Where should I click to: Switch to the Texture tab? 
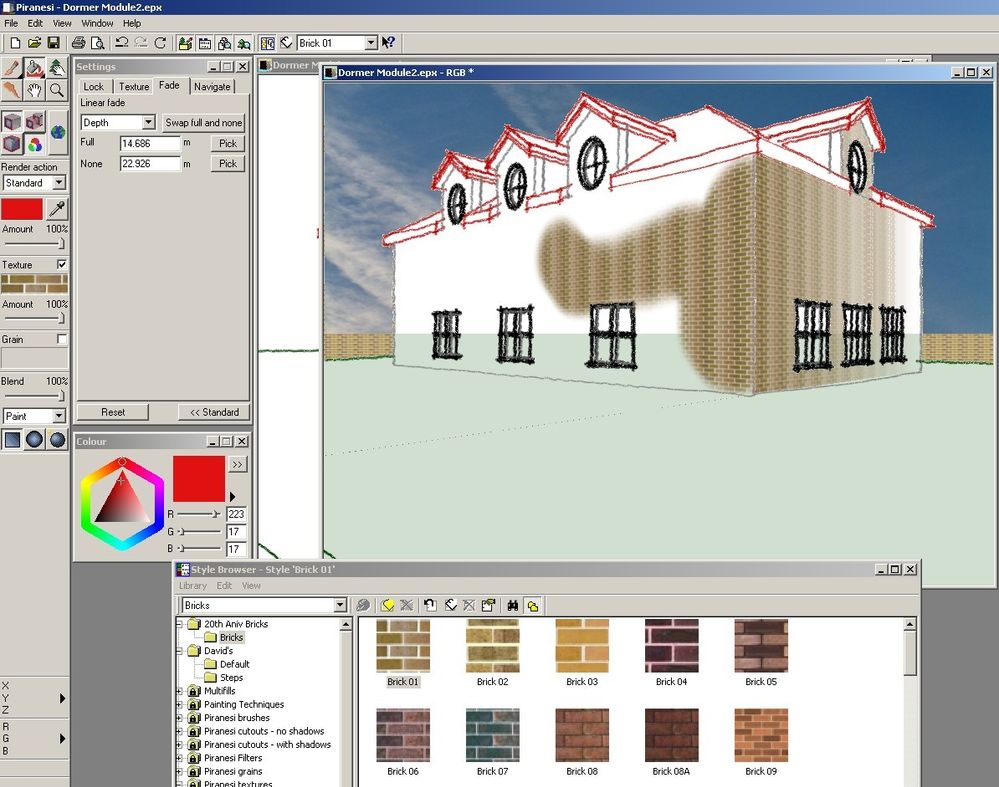[x=134, y=87]
